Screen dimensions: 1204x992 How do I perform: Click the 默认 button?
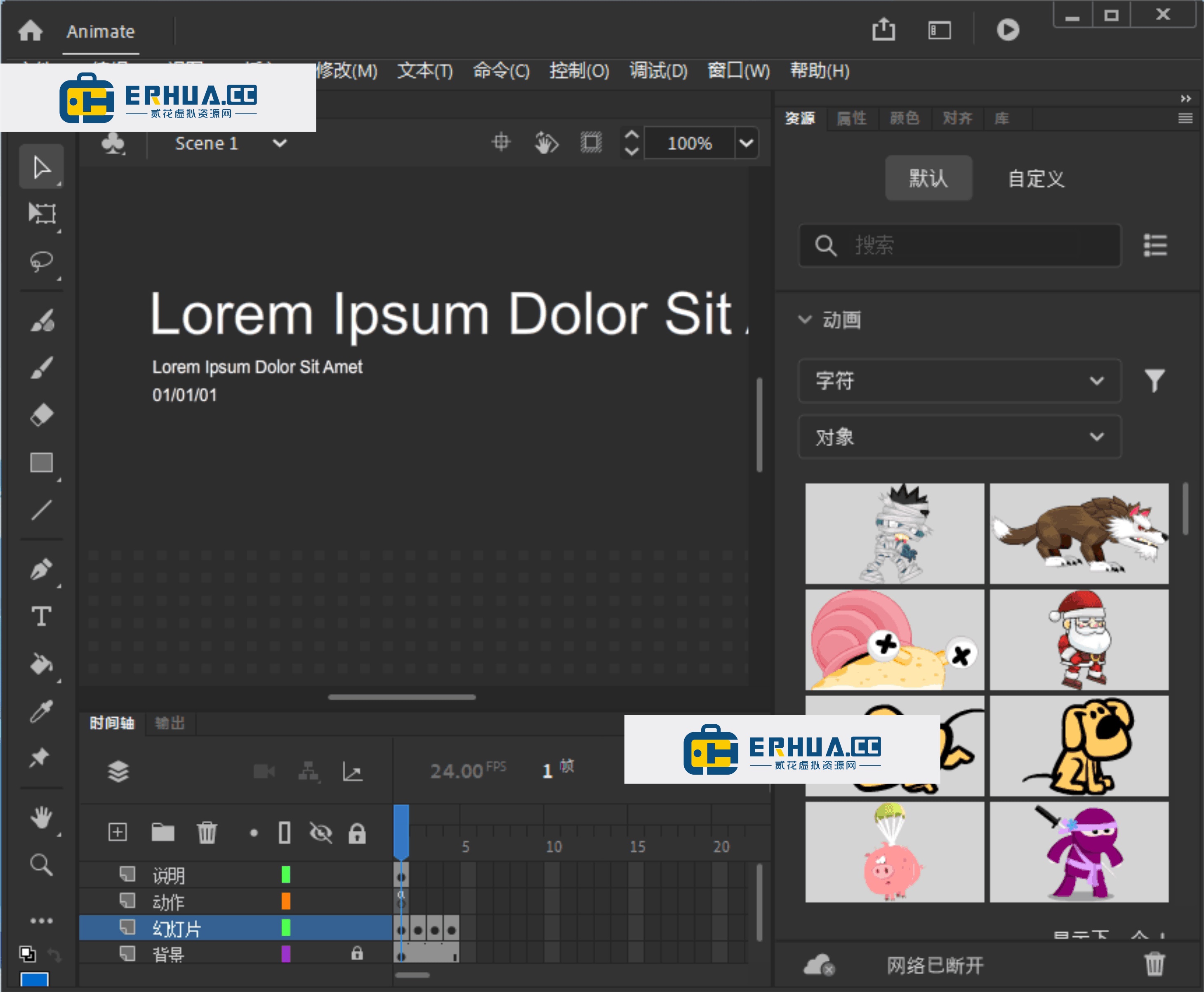[928, 178]
